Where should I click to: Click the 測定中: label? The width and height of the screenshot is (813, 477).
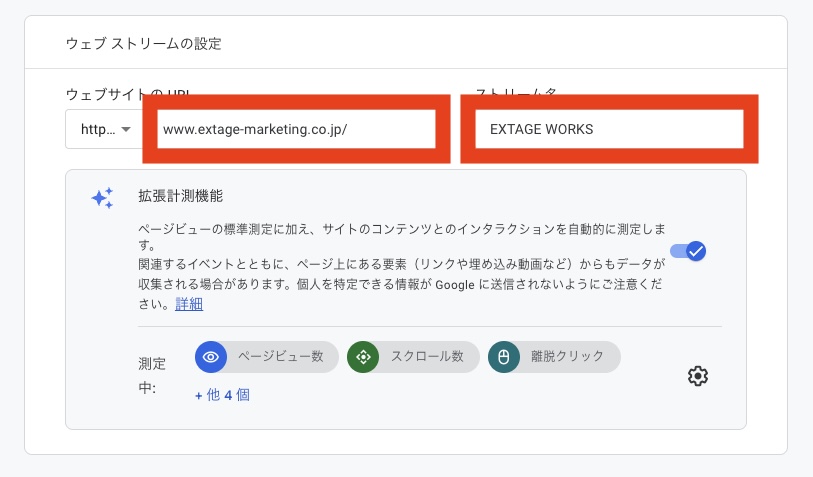pos(152,375)
